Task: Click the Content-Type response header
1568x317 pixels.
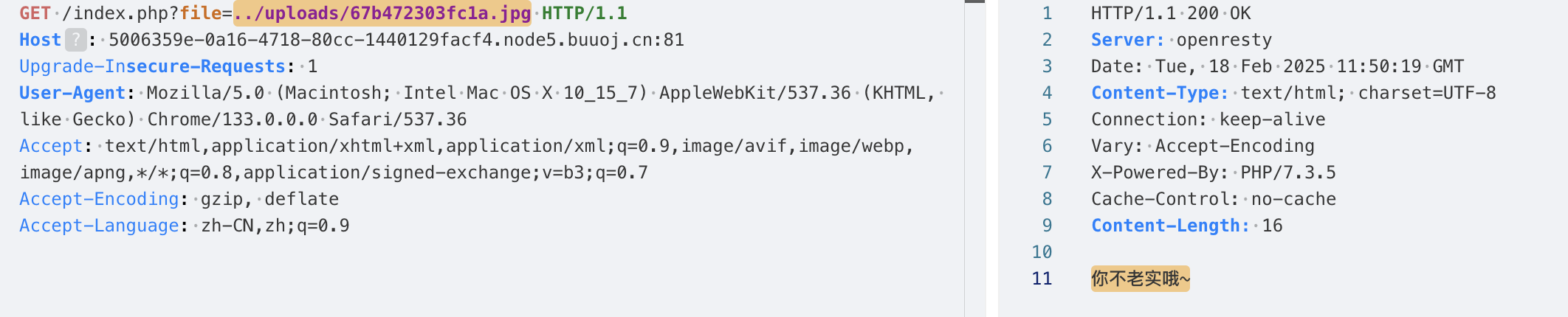Action: [1160, 93]
